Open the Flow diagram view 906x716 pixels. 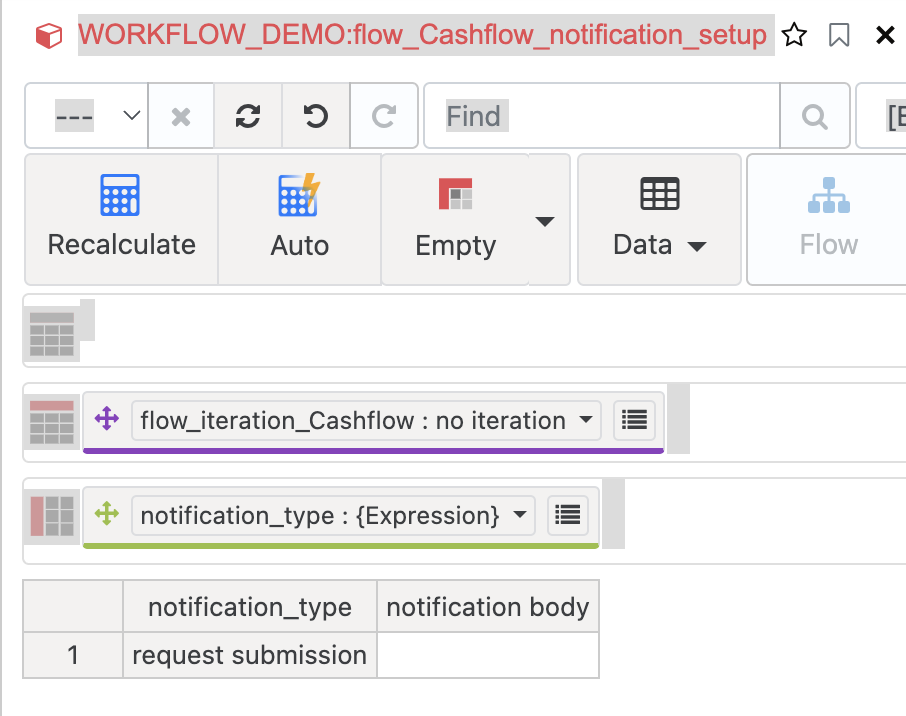(x=828, y=219)
